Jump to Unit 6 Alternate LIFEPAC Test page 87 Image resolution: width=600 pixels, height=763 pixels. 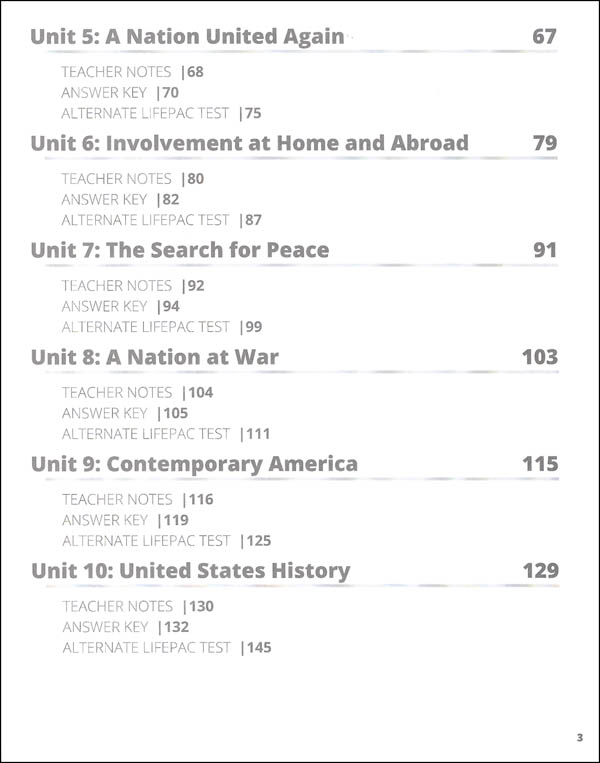(x=162, y=220)
